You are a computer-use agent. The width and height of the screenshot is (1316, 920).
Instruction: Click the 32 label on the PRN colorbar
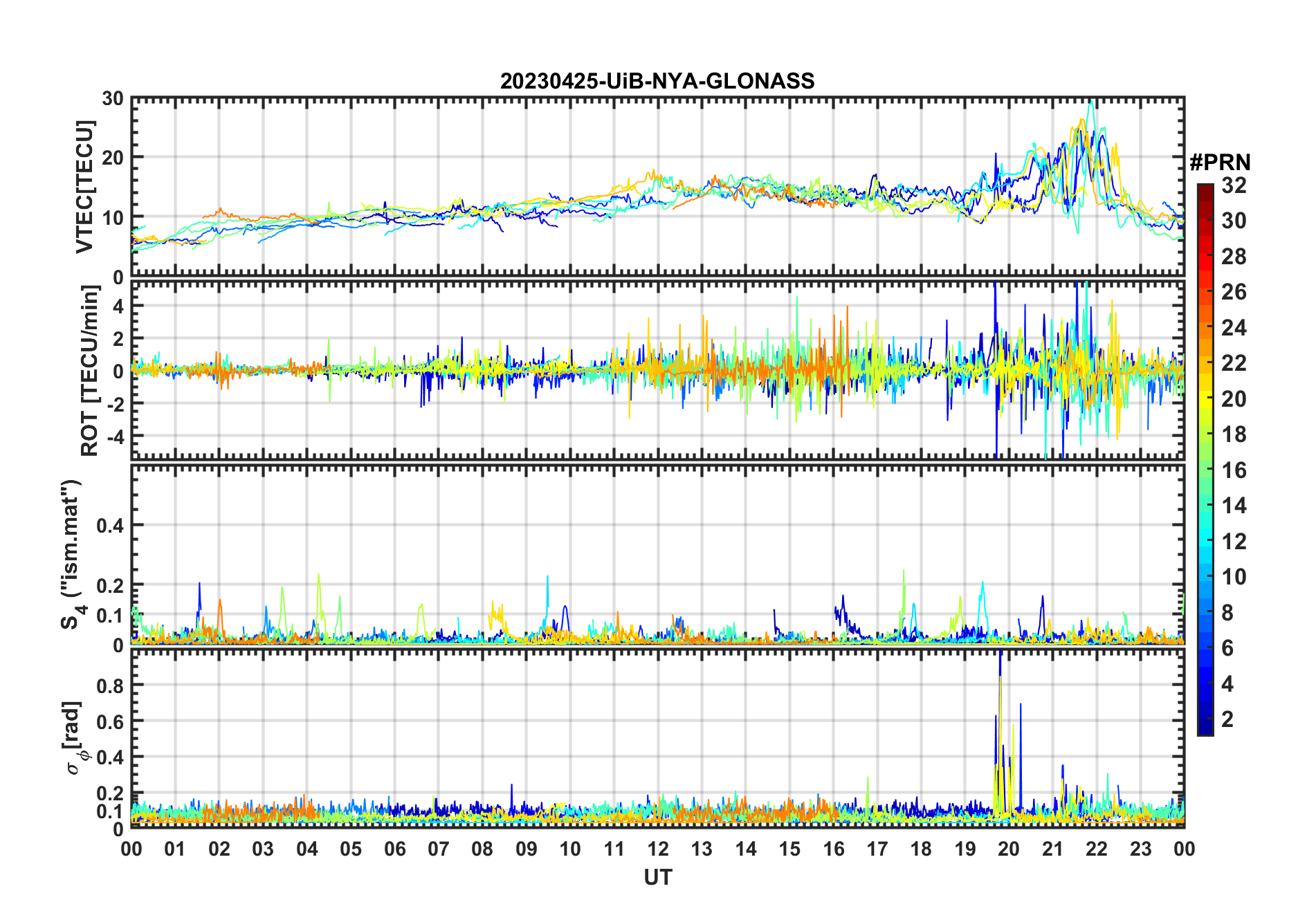(x=1234, y=185)
